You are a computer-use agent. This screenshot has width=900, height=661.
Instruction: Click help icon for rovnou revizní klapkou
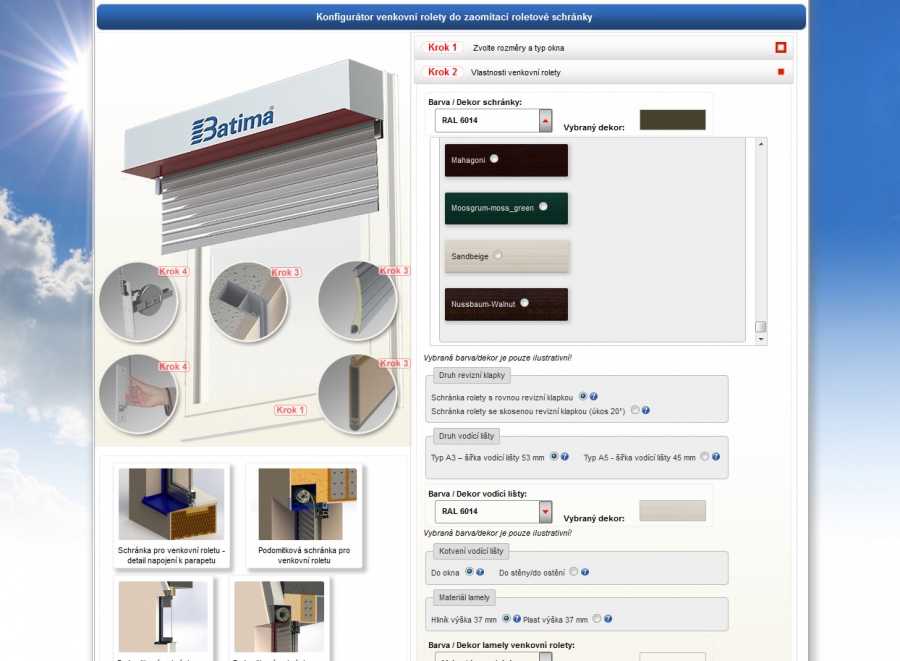[594, 397]
